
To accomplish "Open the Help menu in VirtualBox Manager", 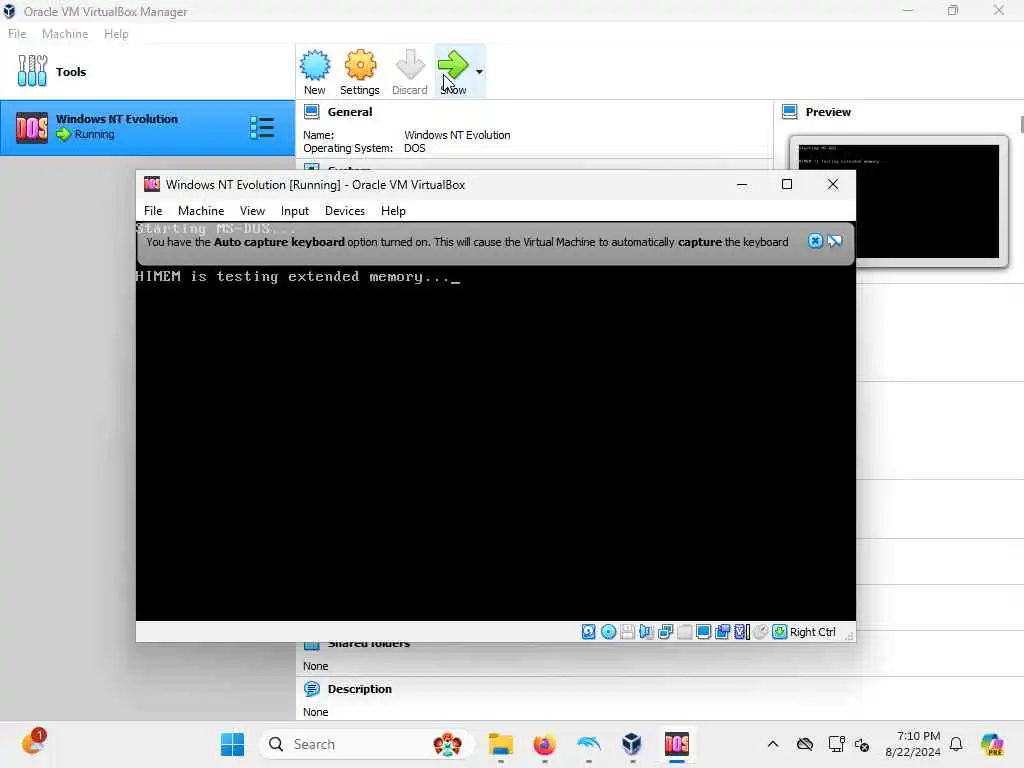I will coord(116,34).
